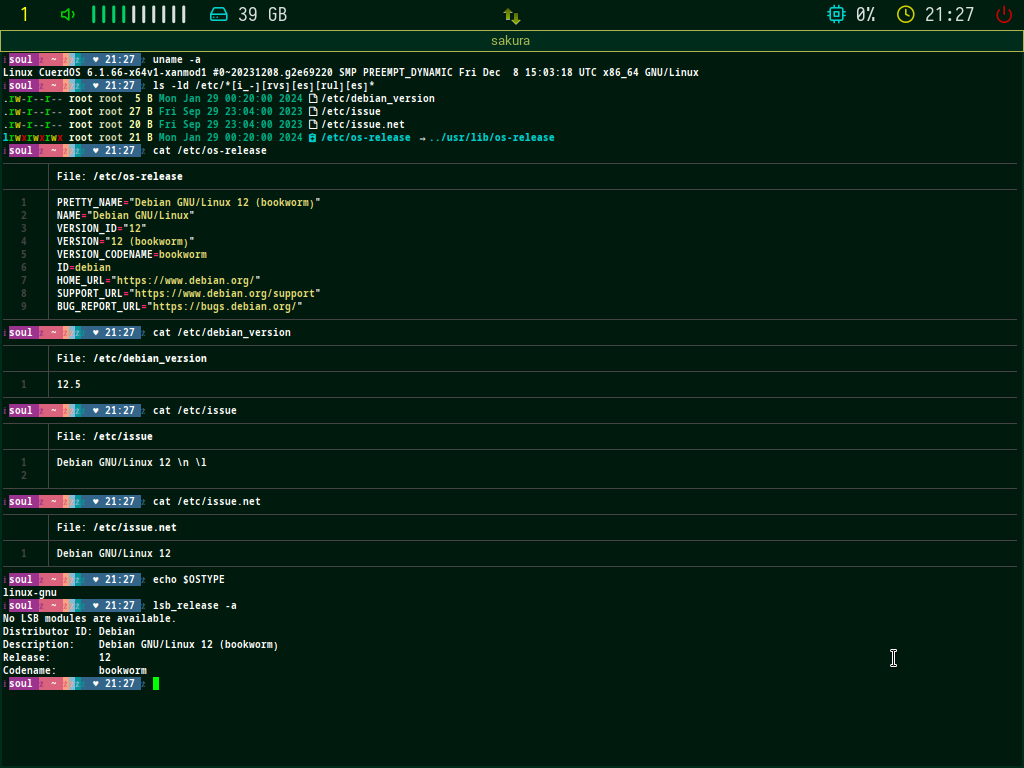Click the 'echo $OSTYPE' command
The width and height of the screenshot is (1024, 768).
coord(189,580)
